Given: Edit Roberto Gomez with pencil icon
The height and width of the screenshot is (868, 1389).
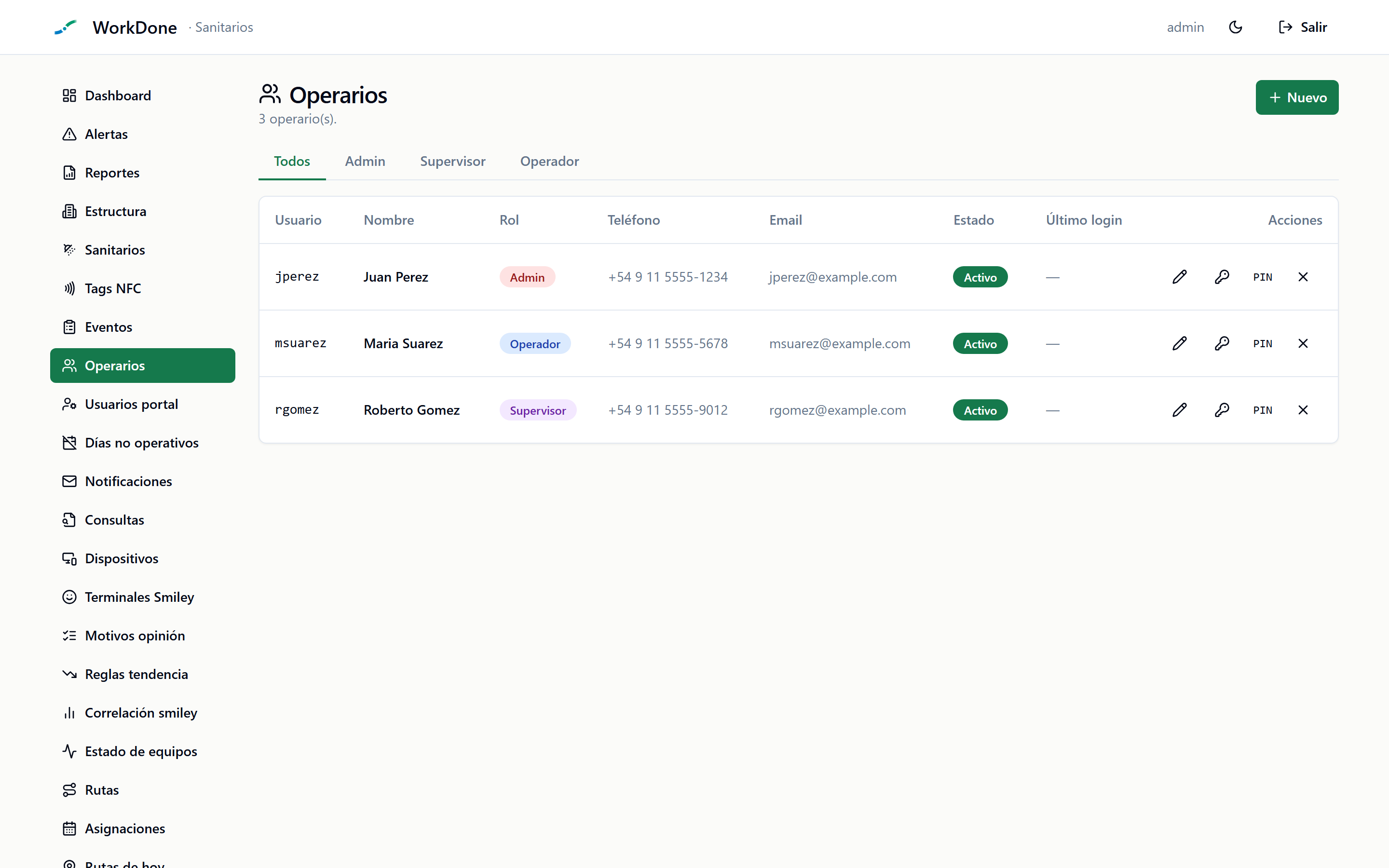Looking at the screenshot, I should click(x=1180, y=410).
